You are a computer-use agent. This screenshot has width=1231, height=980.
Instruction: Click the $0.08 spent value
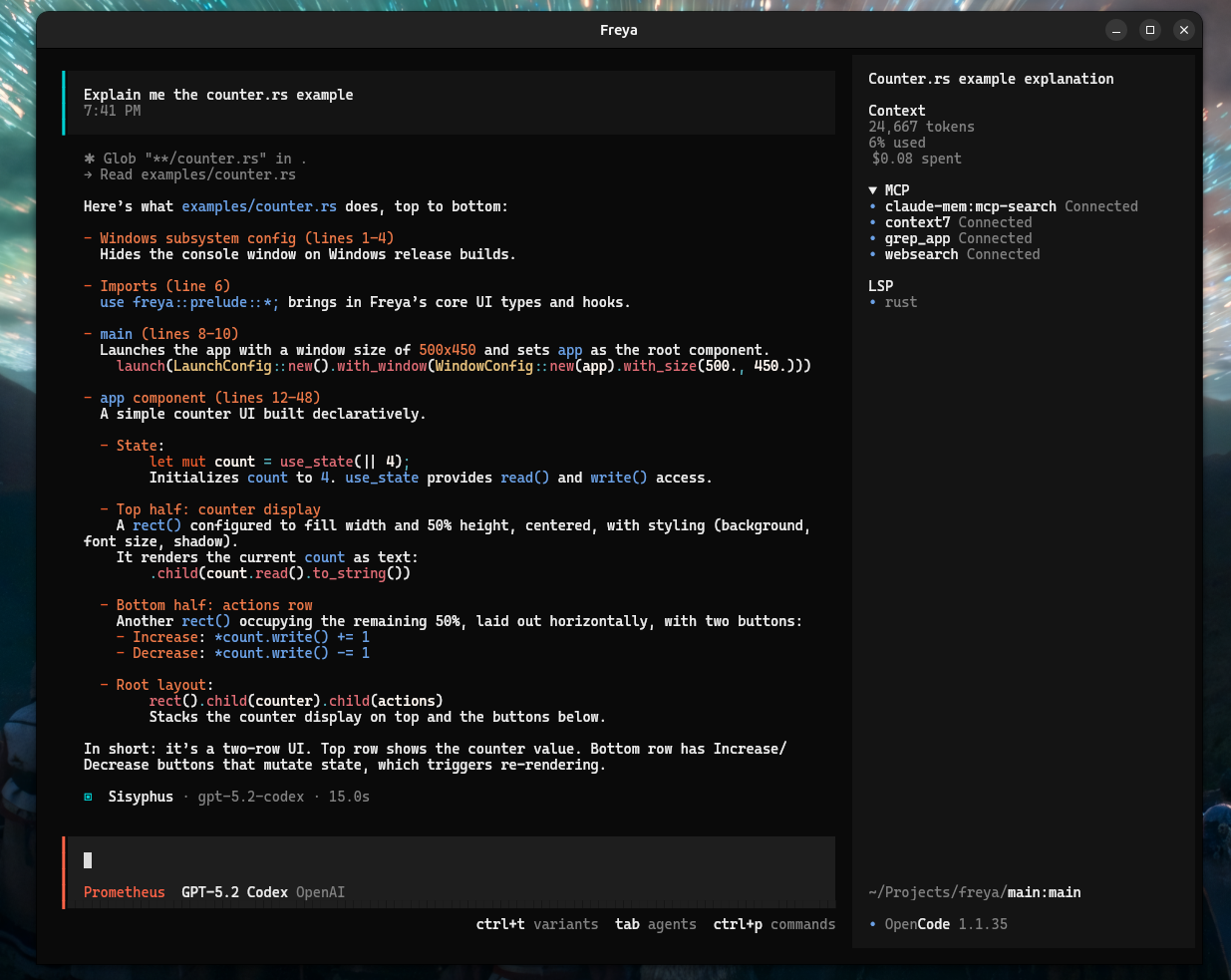tap(917, 159)
